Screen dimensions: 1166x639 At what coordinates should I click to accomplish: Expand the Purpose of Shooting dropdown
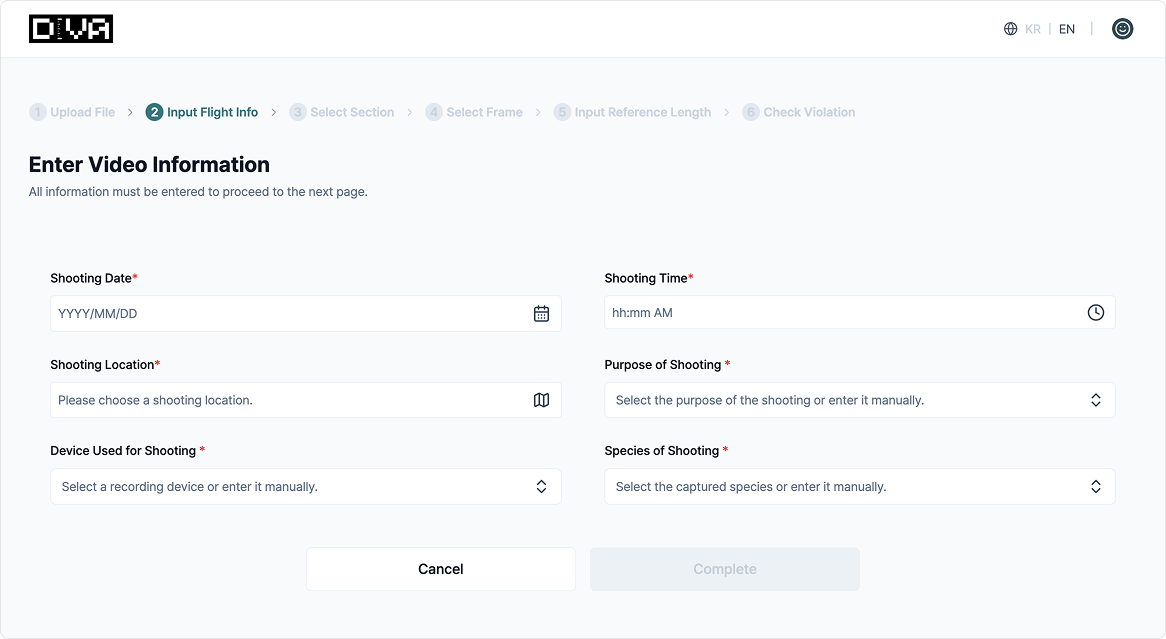coord(1095,400)
